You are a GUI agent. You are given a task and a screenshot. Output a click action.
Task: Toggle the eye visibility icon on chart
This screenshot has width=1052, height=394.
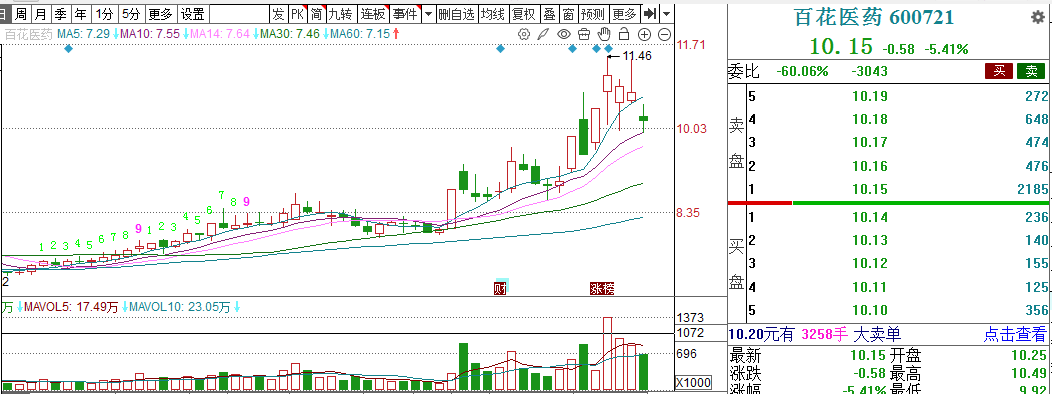click(x=564, y=34)
